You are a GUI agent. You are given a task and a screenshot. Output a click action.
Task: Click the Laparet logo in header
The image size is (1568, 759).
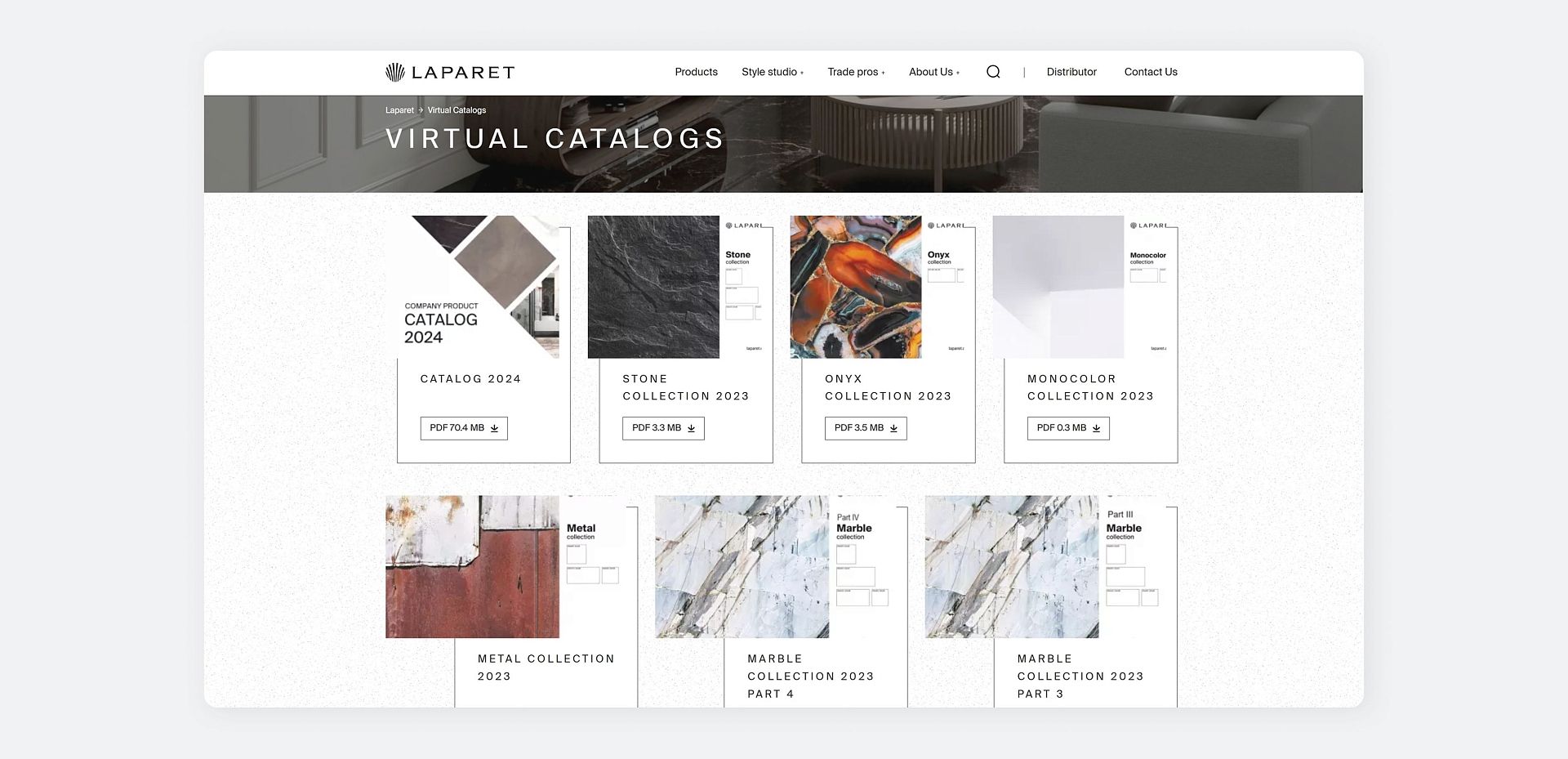[x=450, y=73]
